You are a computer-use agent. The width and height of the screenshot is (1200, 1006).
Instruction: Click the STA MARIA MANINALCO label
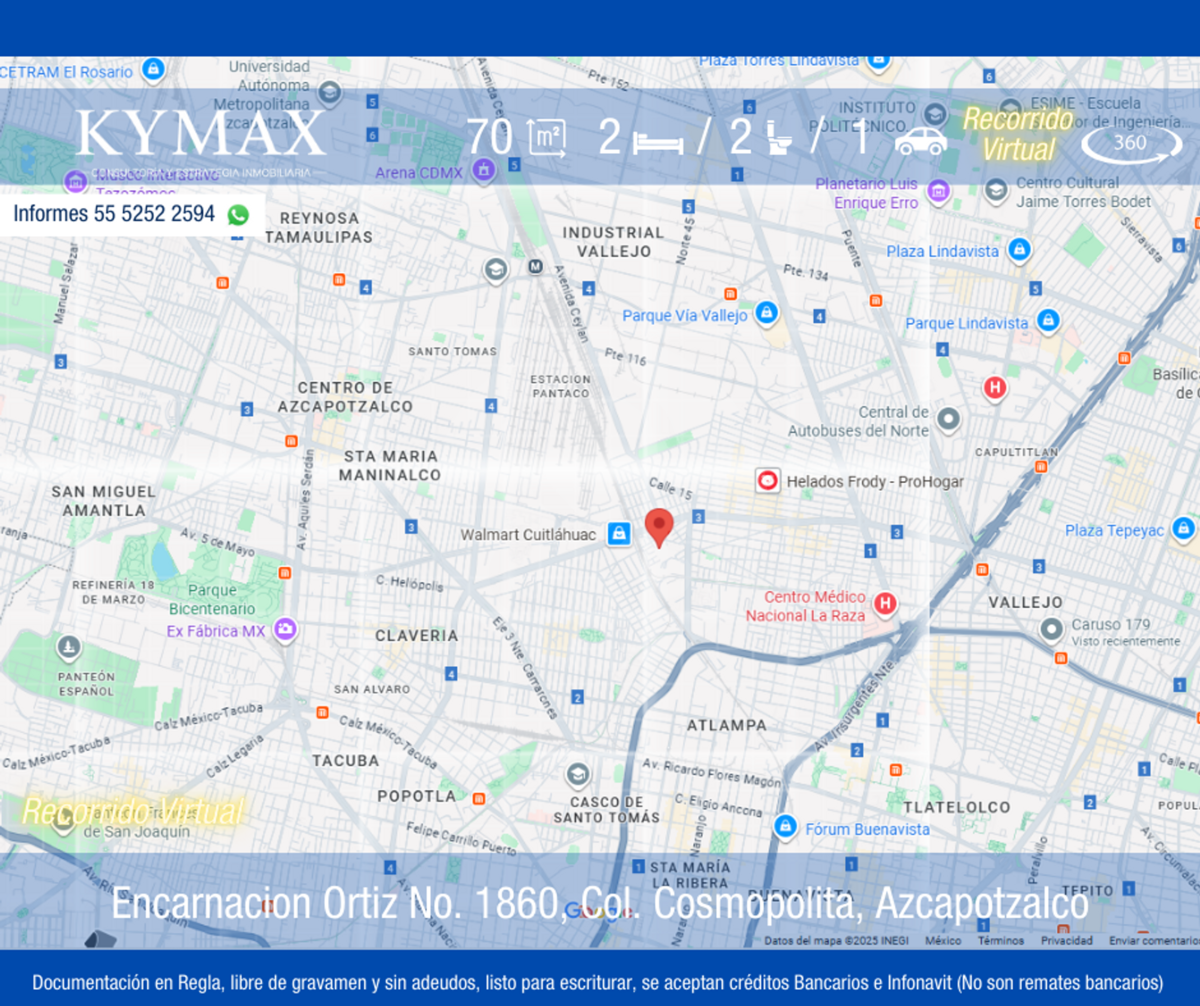click(390, 465)
